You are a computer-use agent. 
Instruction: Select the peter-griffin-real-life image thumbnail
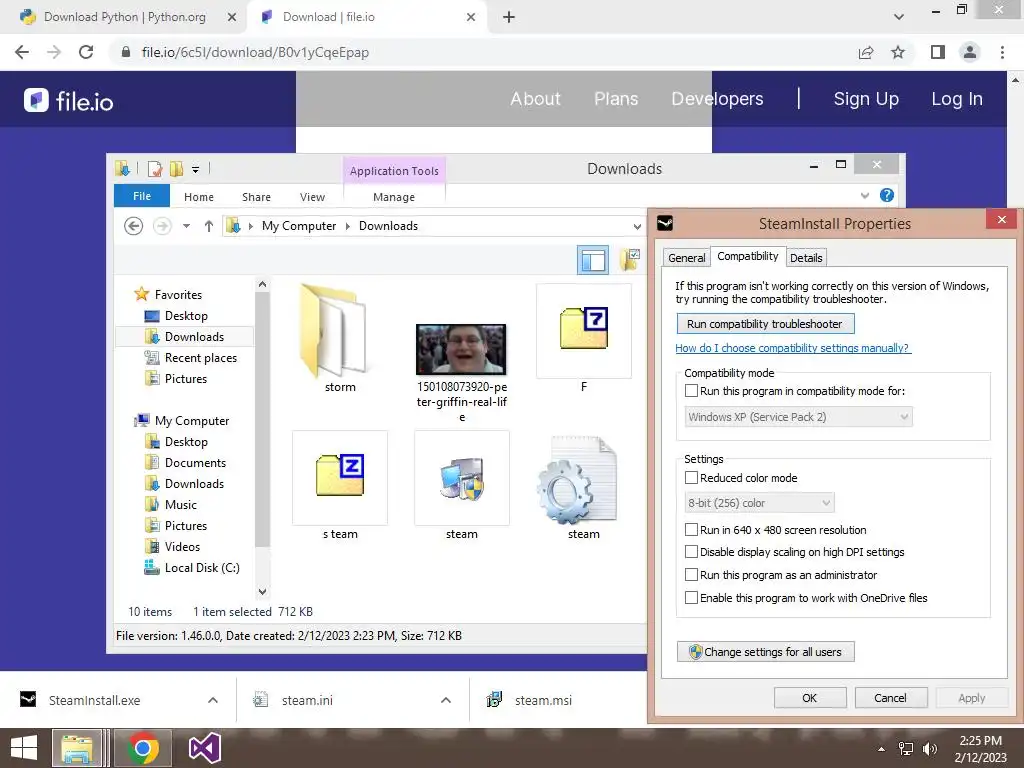pyautogui.click(x=461, y=349)
